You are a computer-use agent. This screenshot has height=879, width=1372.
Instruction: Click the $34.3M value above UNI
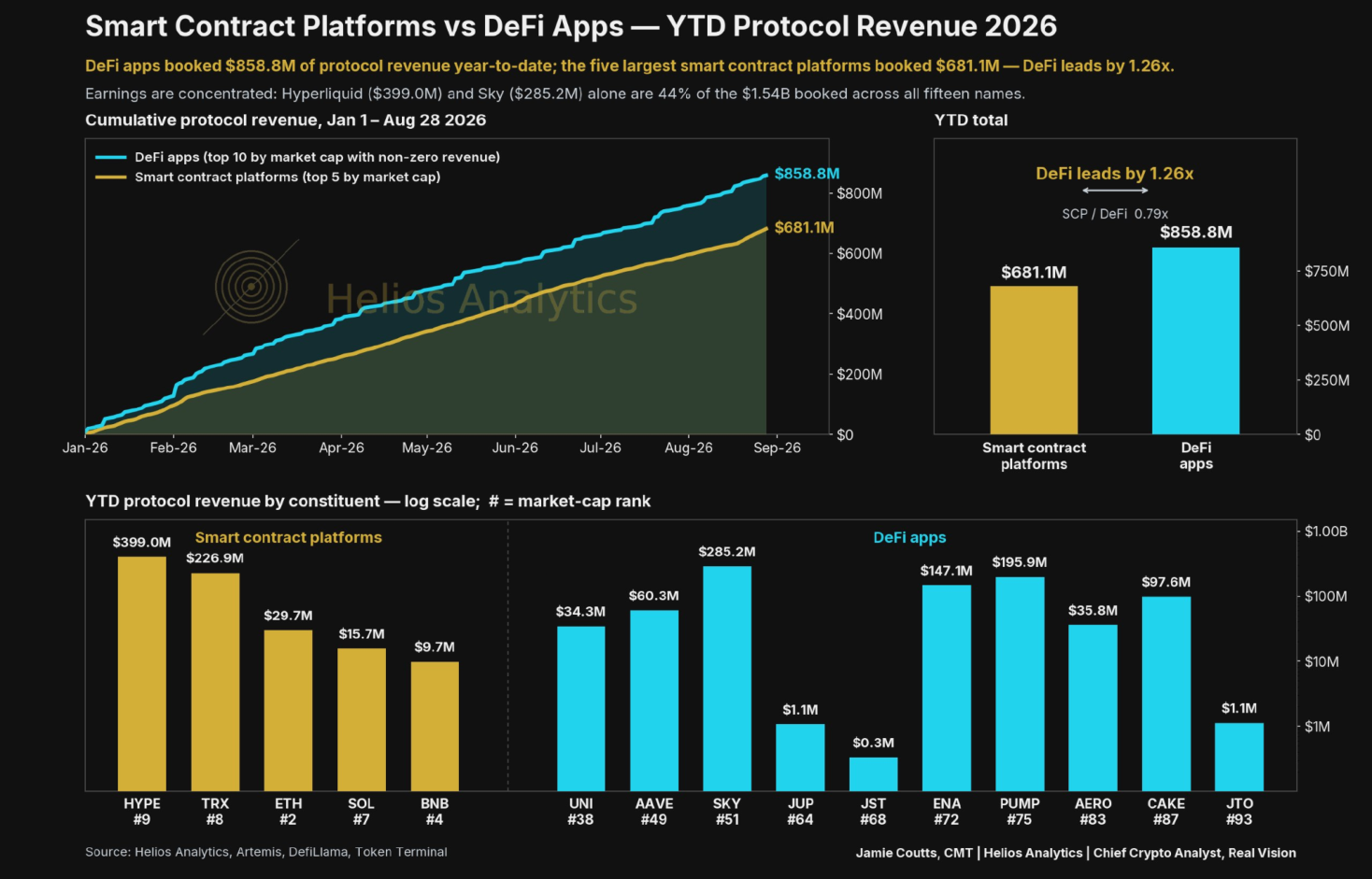tap(580, 612)
